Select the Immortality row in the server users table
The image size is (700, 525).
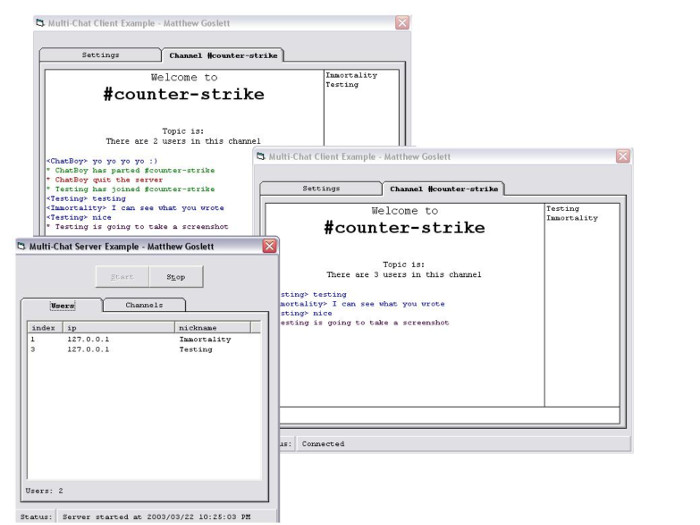tap(204, 339)
